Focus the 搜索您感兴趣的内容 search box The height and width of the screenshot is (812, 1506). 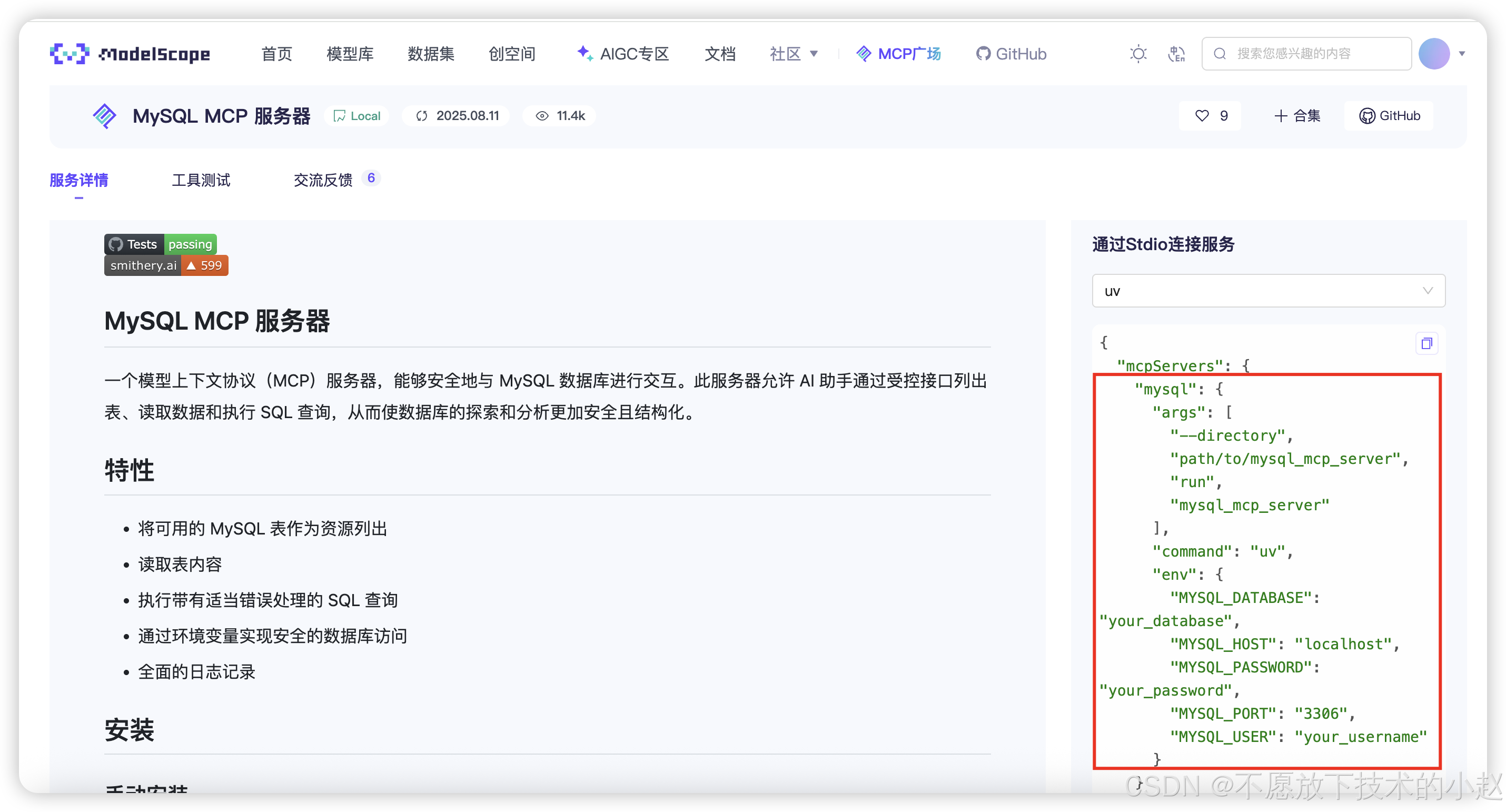coord(1306,54)
